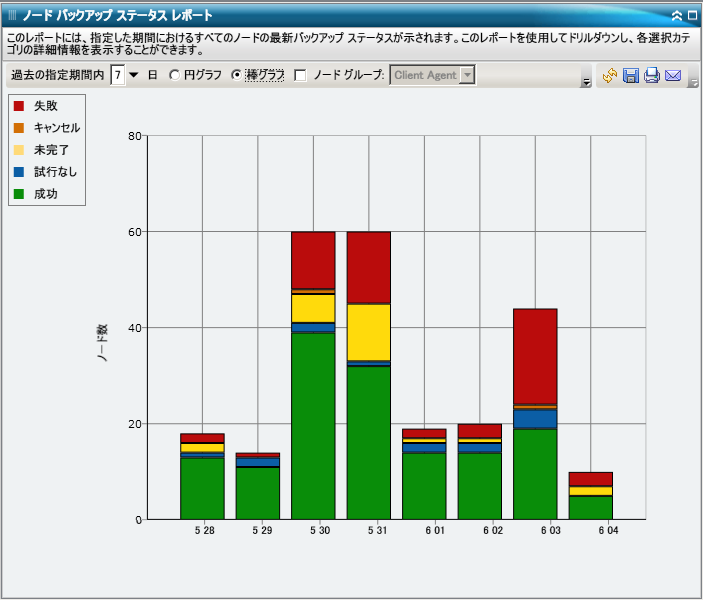Click the refresh report icon
703x600 pixels.
(x=609, y=76)
